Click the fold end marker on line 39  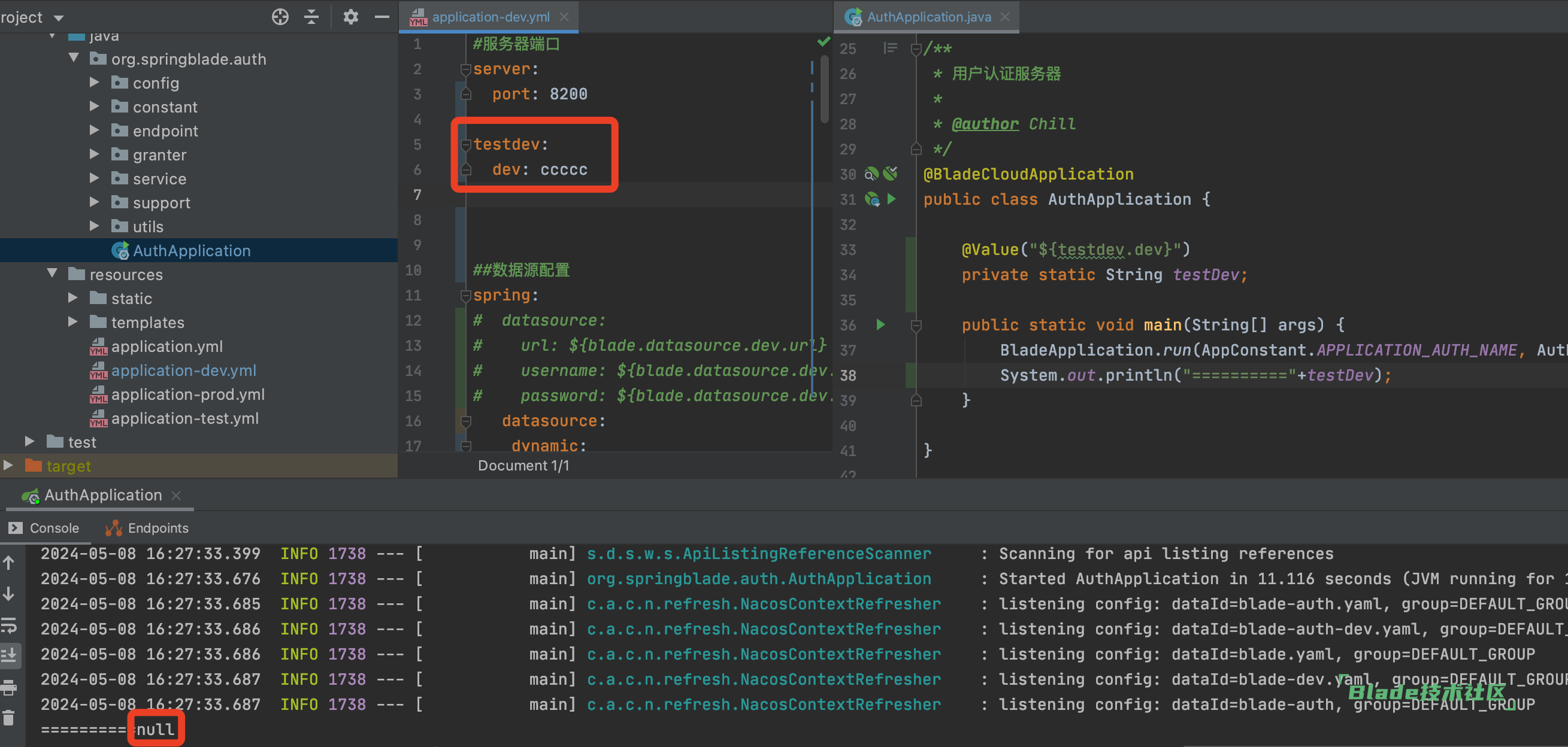pos(916,400)
